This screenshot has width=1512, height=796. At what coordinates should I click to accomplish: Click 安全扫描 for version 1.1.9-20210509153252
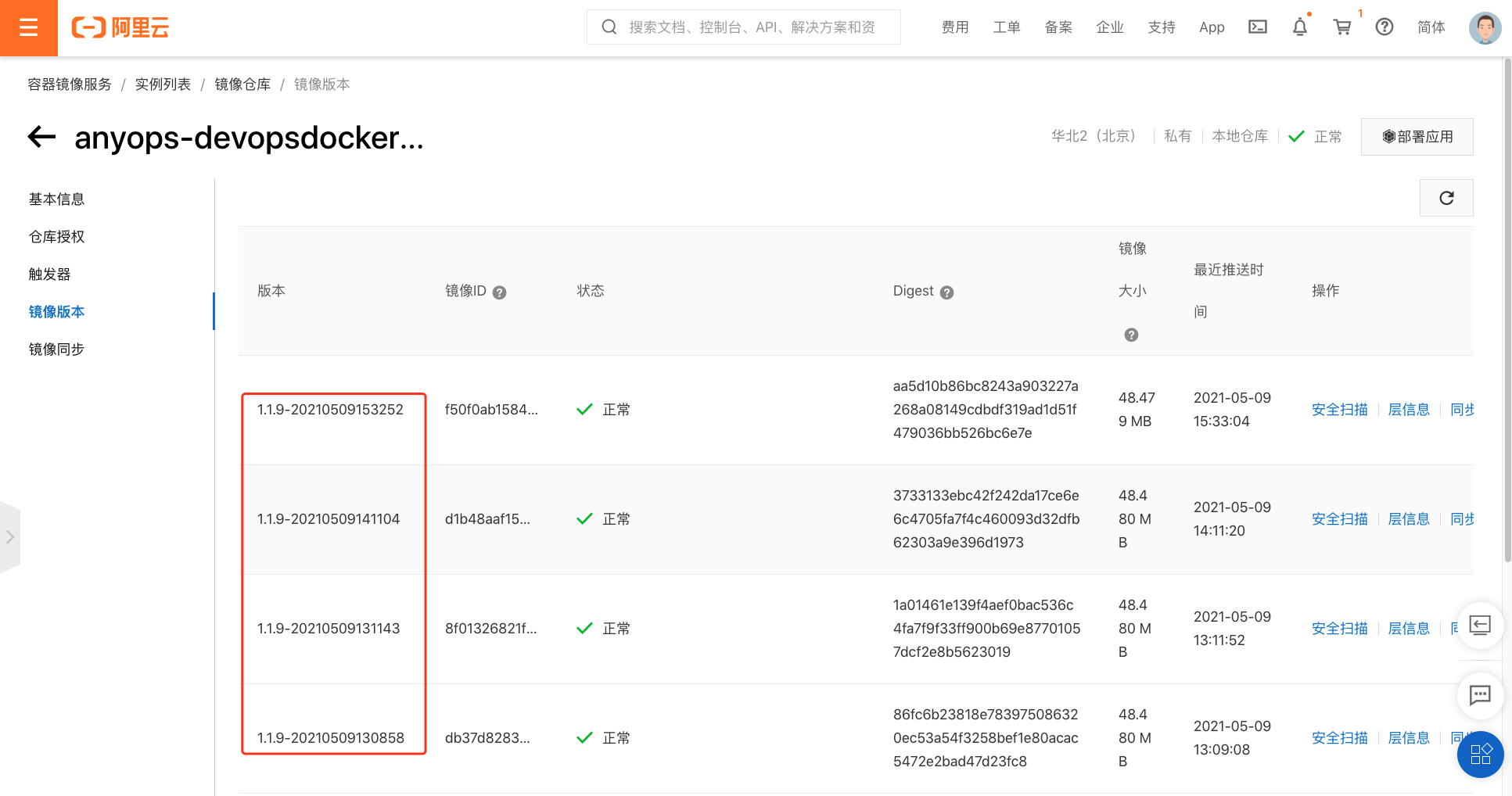tap(1340, 410)
